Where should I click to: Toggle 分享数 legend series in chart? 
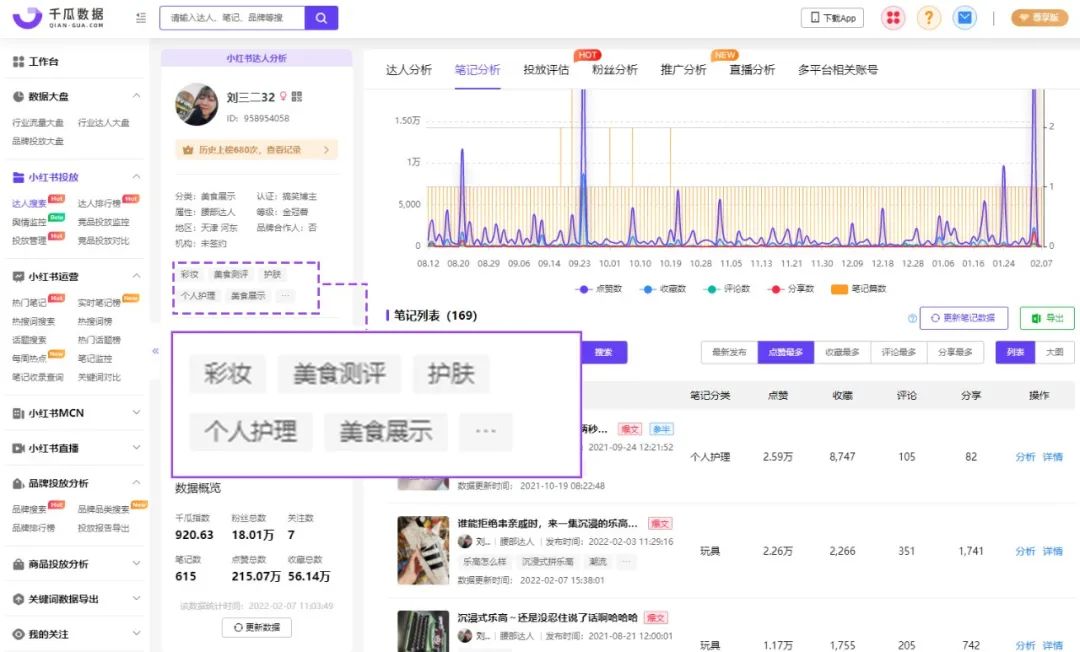click(x=791, y=289)
